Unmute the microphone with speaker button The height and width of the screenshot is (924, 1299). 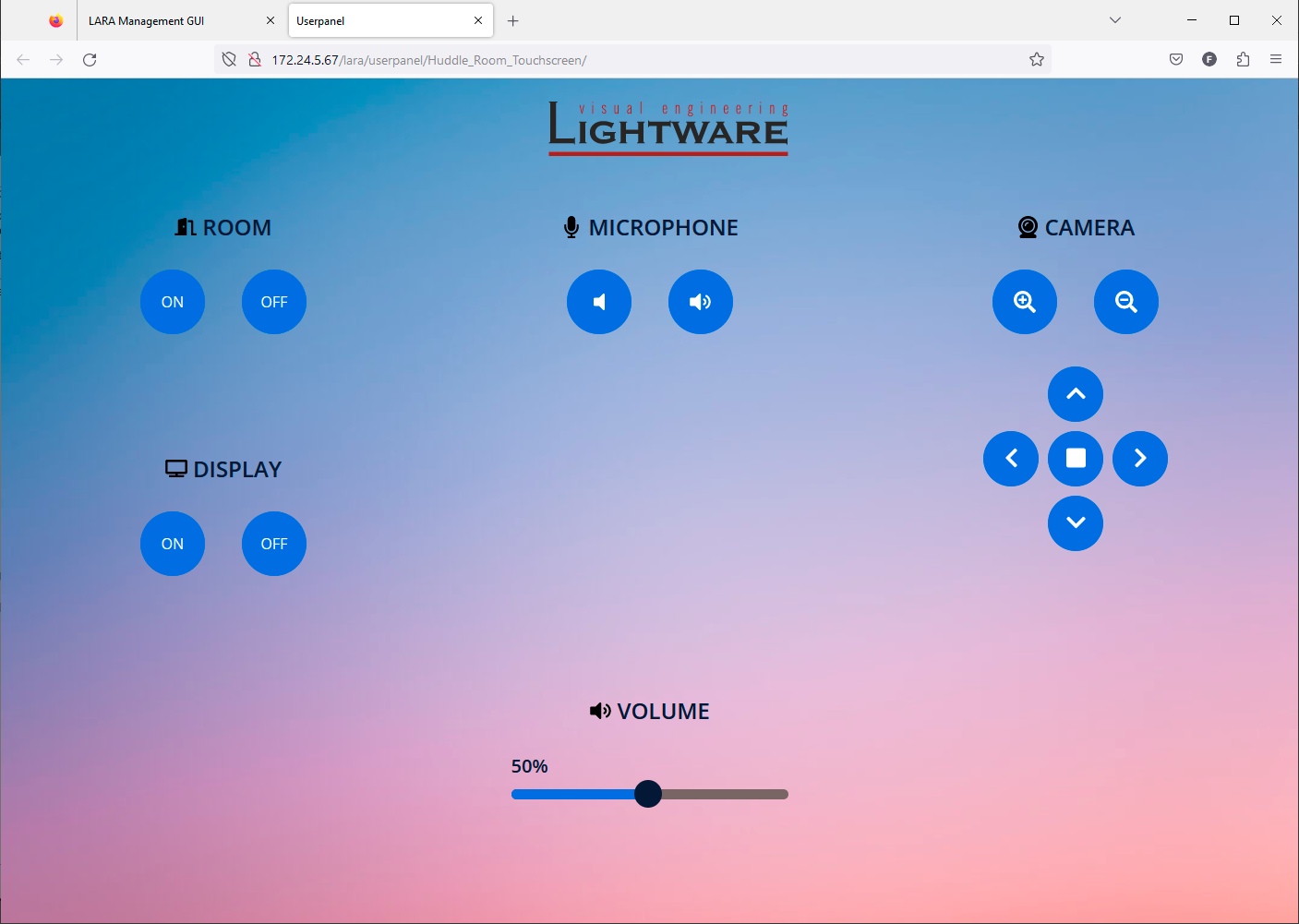[700, 302]
